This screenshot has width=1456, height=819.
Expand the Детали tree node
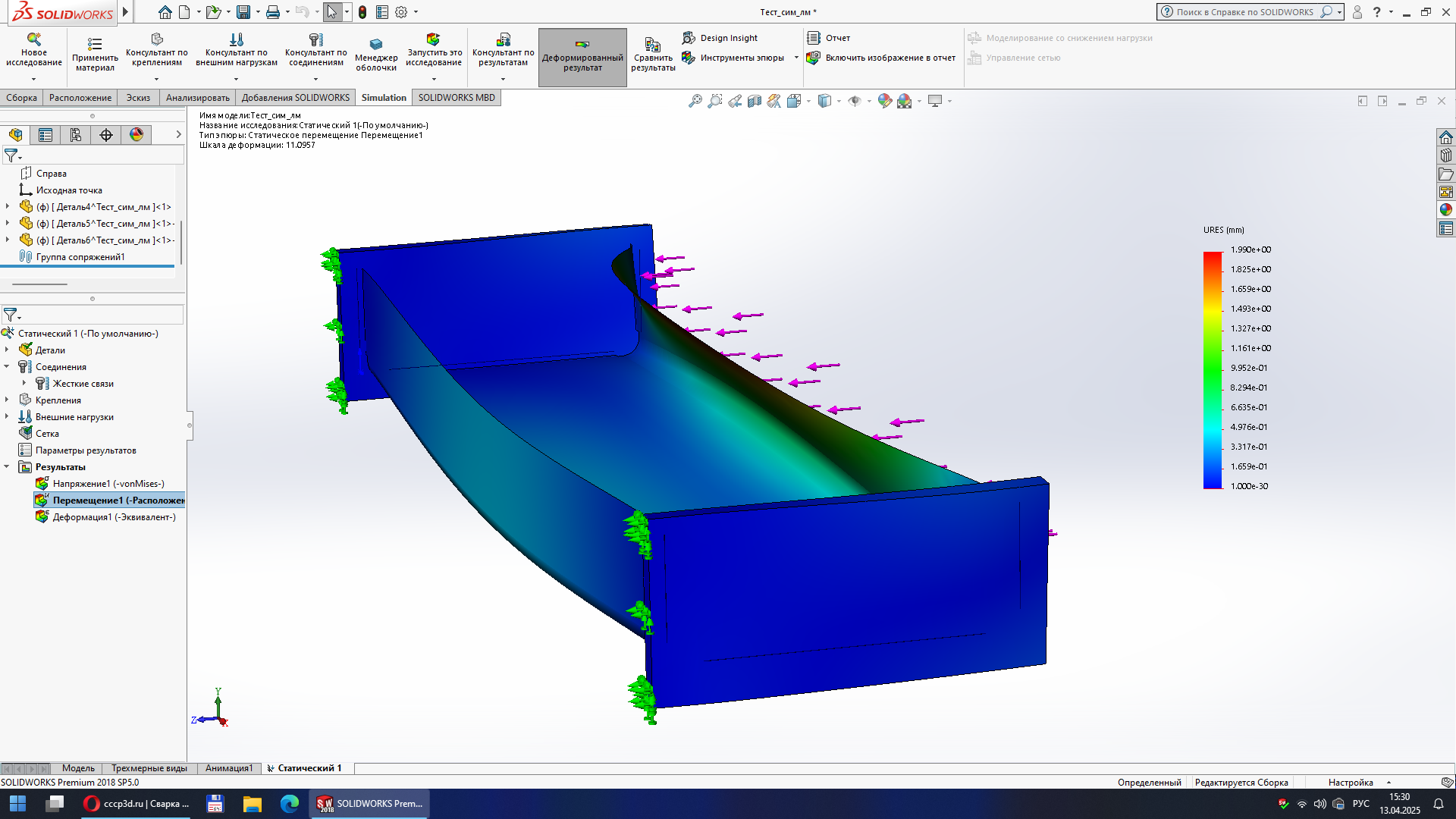tap(7, 350)
